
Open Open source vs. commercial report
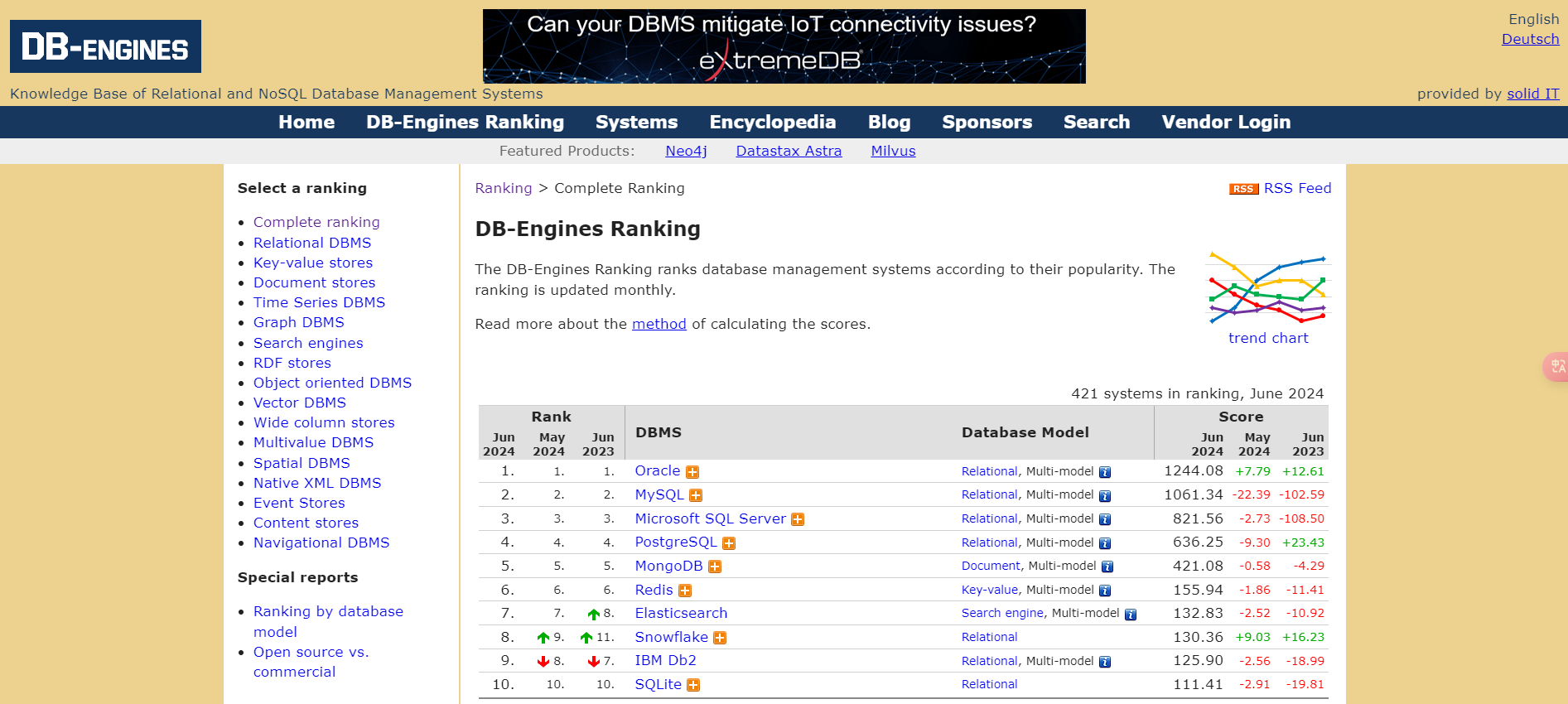311,662
